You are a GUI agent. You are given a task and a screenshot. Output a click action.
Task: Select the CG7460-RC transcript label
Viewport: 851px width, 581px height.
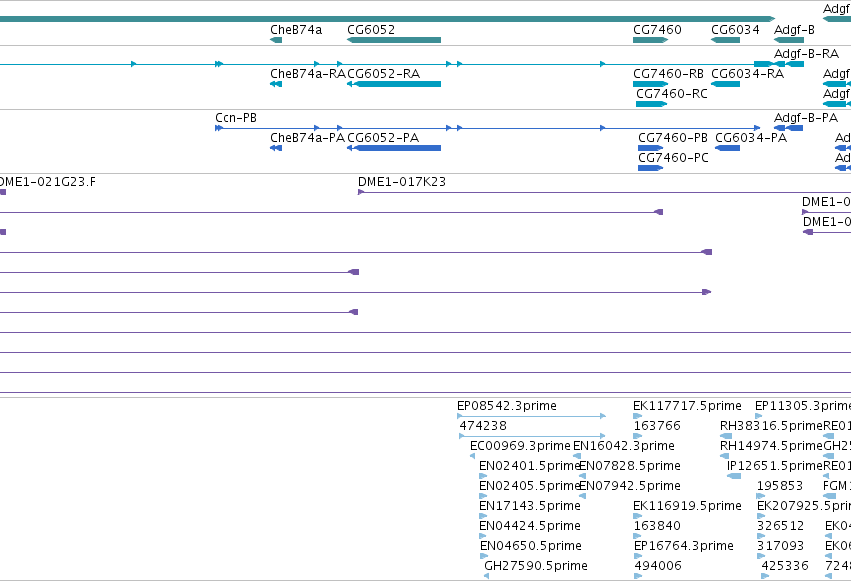coord(672,94)
